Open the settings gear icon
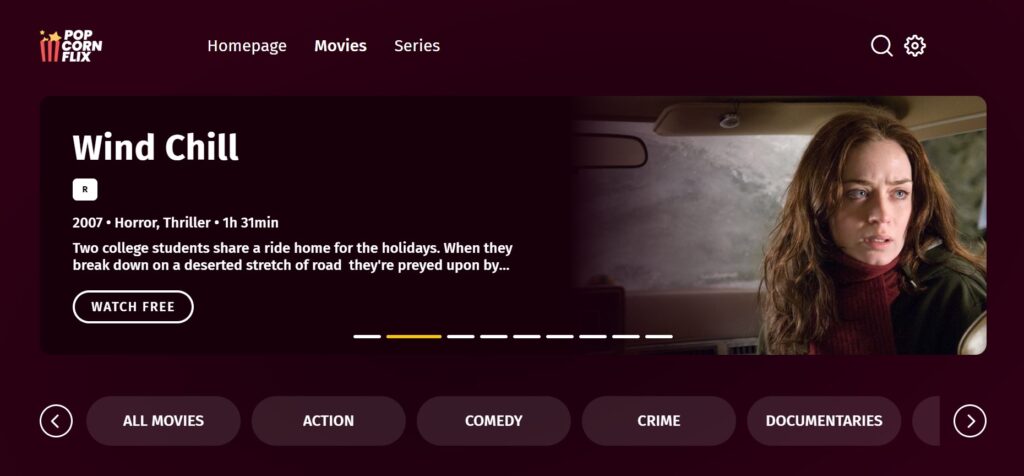The image size is (1024, 476). coord(915,46)
